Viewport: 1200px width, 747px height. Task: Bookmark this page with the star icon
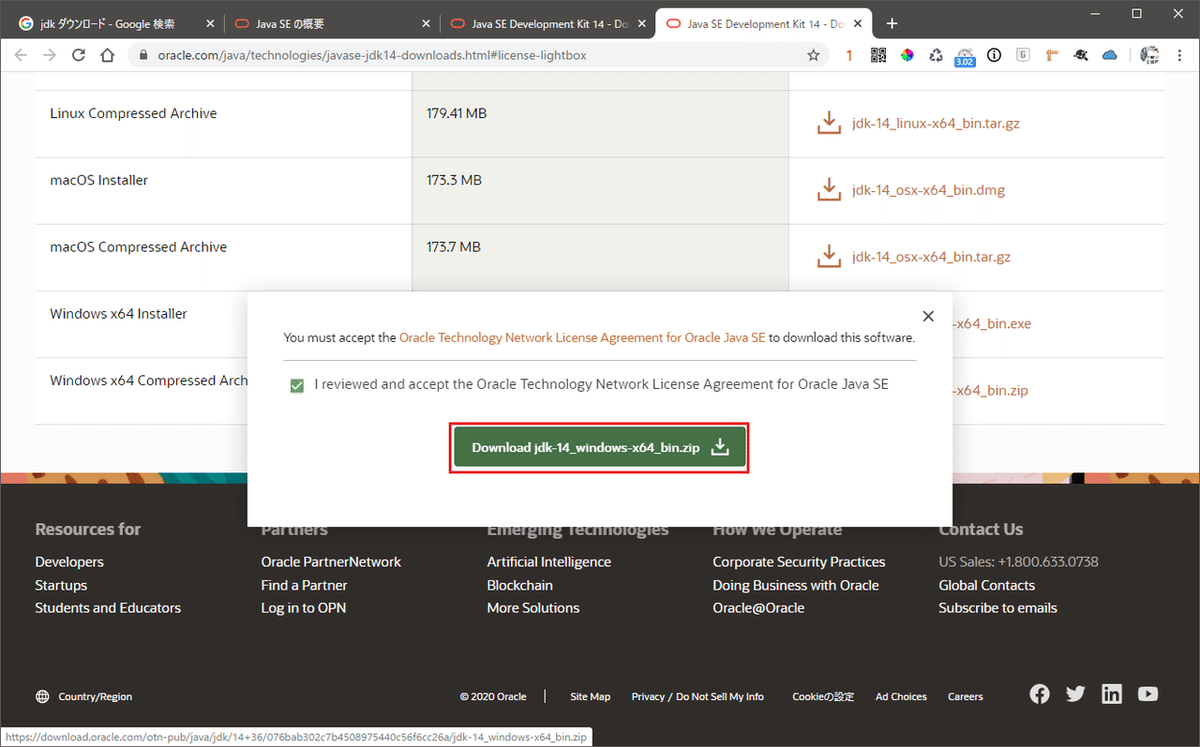point(813,56)
